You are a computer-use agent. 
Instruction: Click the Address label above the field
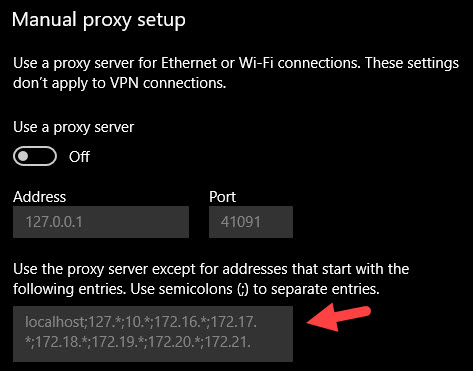(x=40, y=197)
